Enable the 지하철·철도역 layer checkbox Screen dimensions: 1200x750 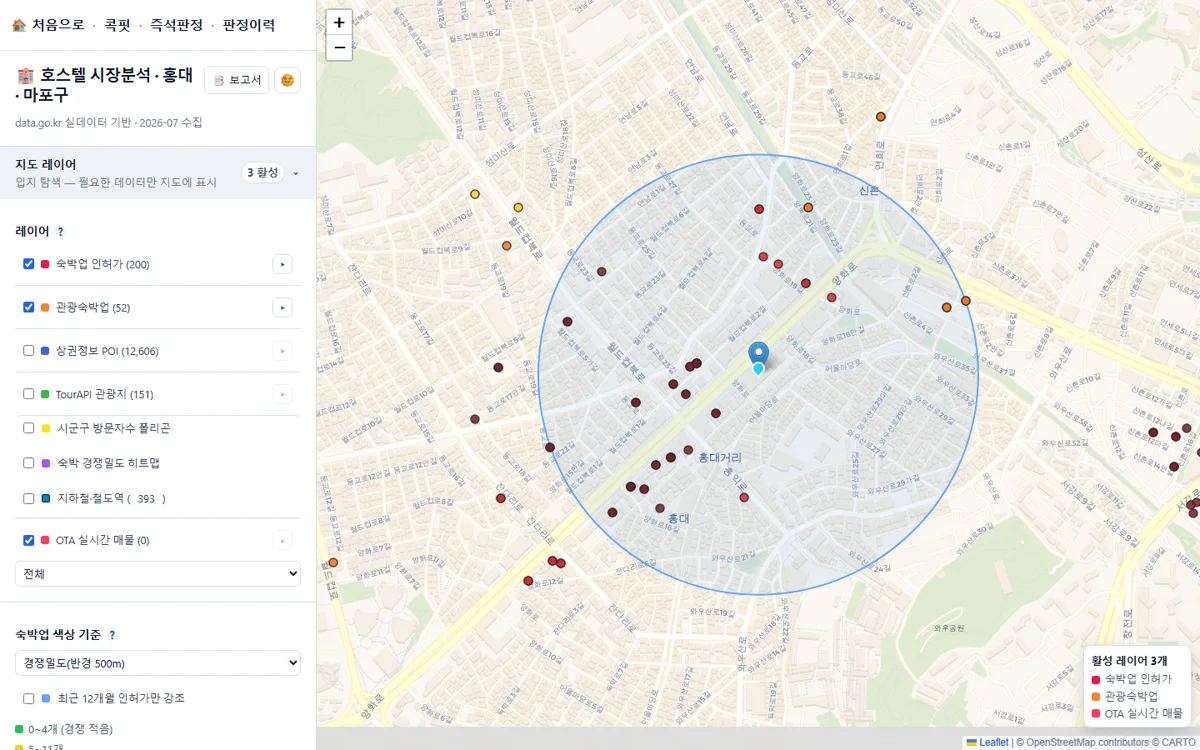pos(29,498)
